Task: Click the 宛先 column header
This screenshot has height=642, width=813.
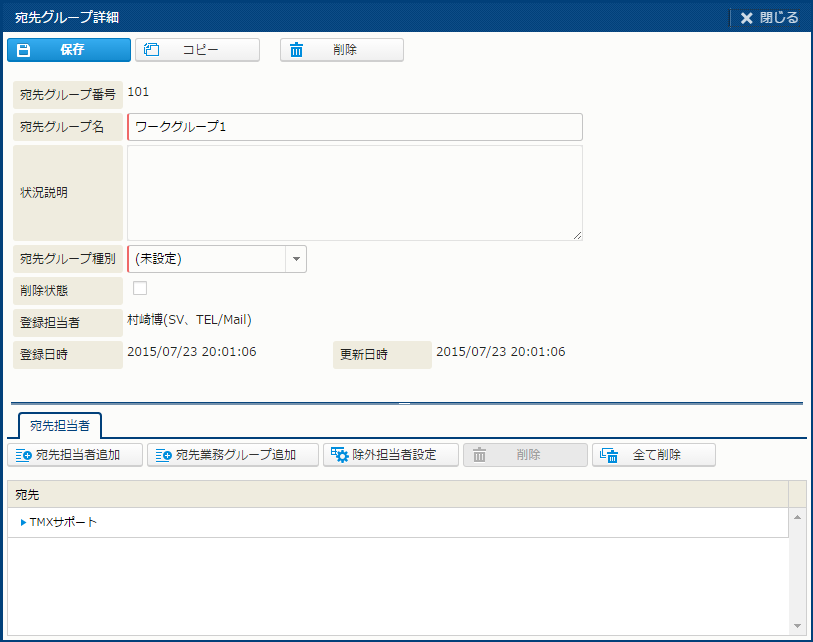Action: (397, 495)
